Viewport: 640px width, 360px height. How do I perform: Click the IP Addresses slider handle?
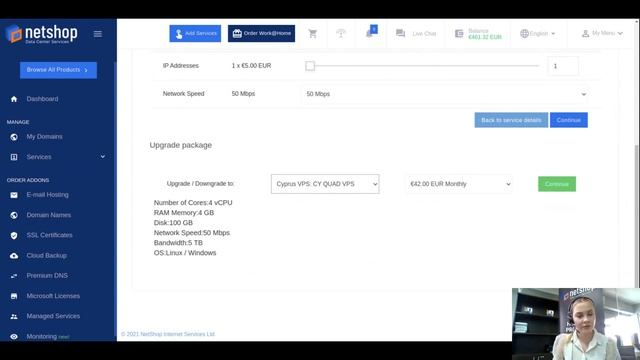click(x=310, y=66)
